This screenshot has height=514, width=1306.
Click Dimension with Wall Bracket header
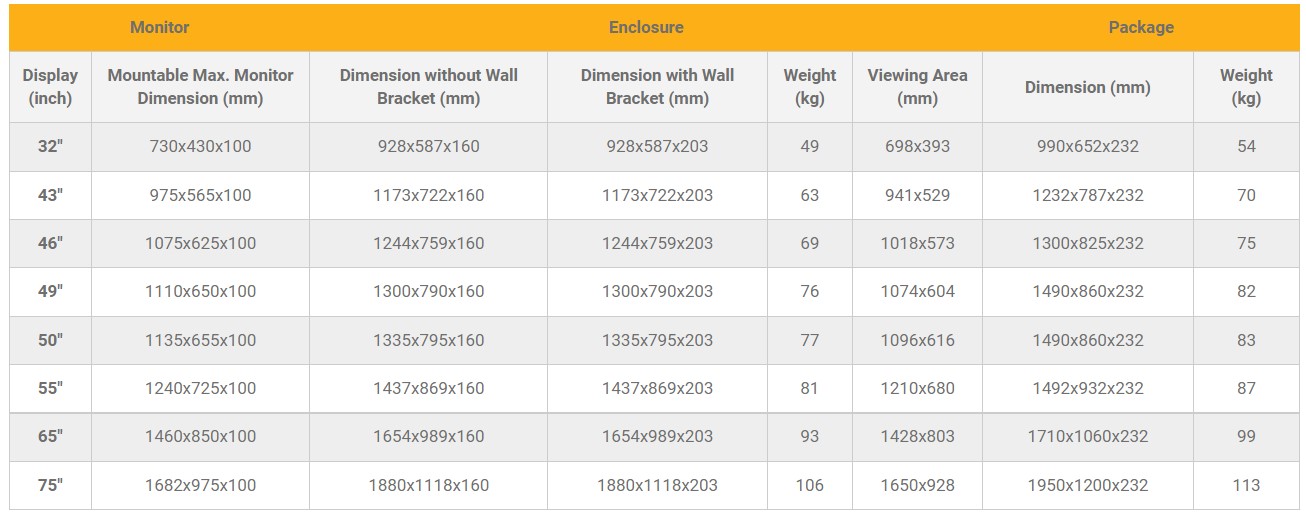(x=657, y=87)
